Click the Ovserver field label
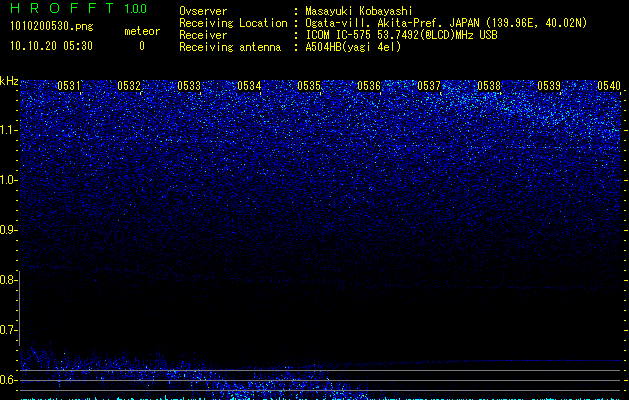 (203, 11)
